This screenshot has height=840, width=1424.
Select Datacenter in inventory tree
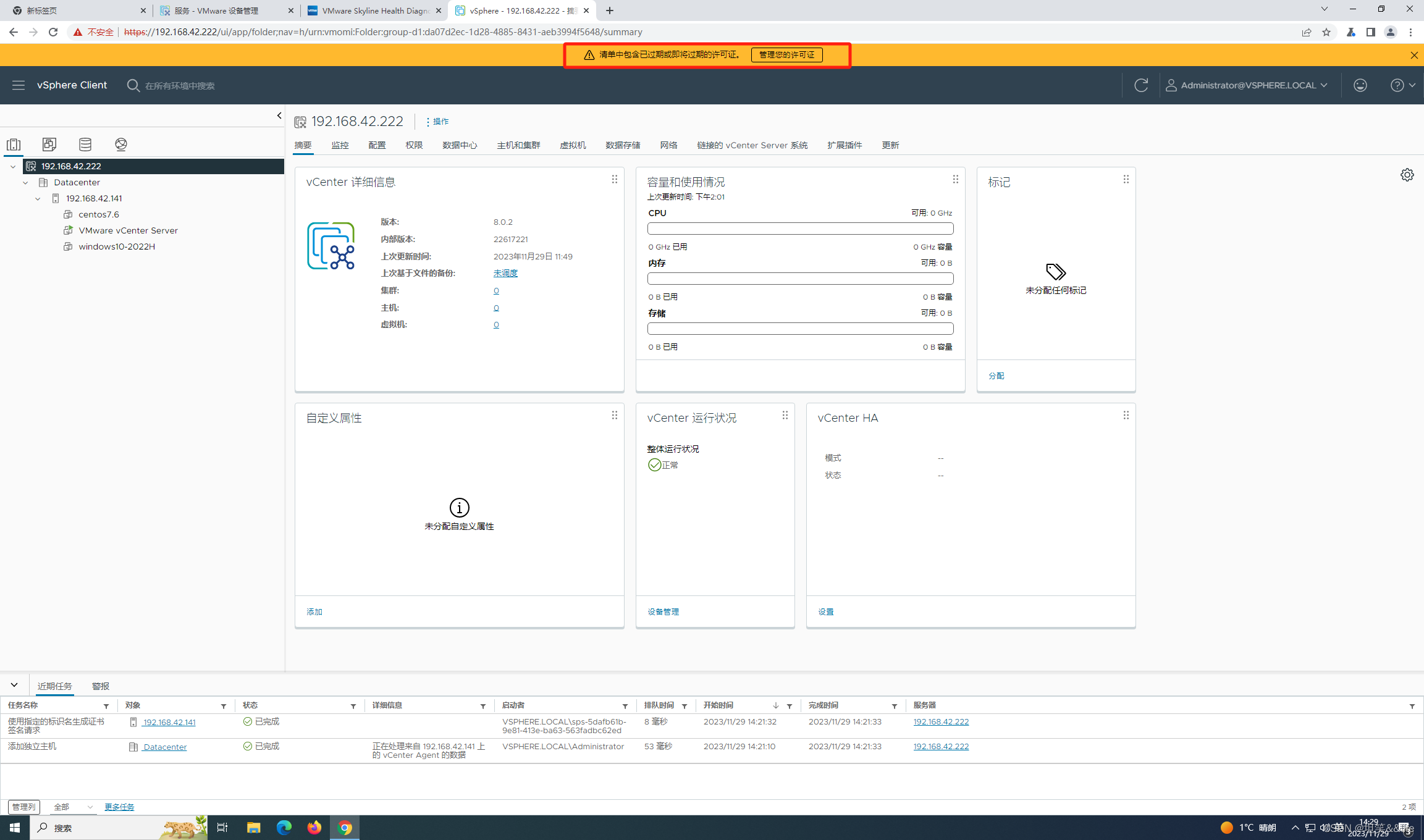point(77,182)
